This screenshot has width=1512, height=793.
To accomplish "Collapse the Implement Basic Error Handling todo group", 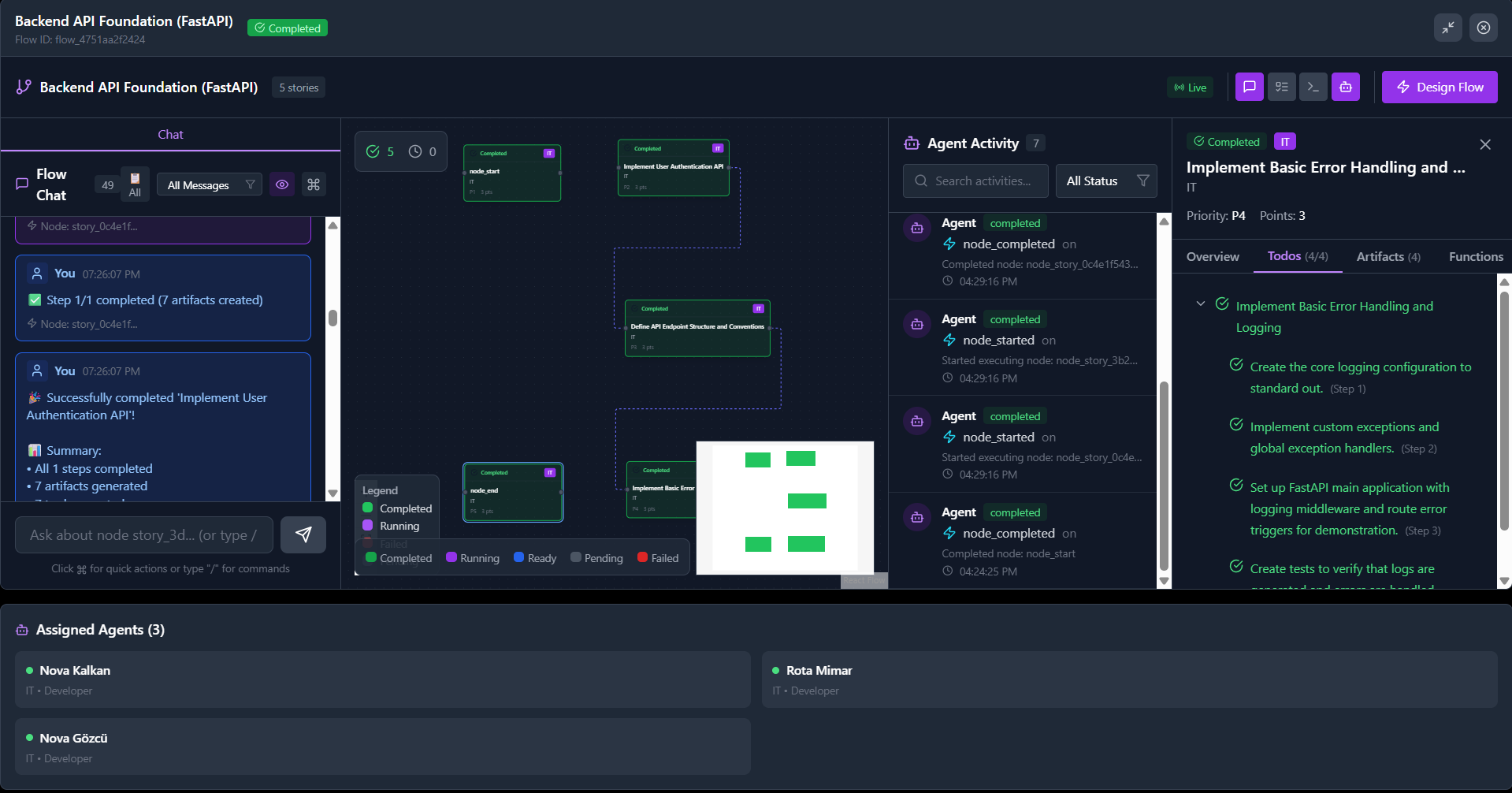I will [x=1201, y=303].
